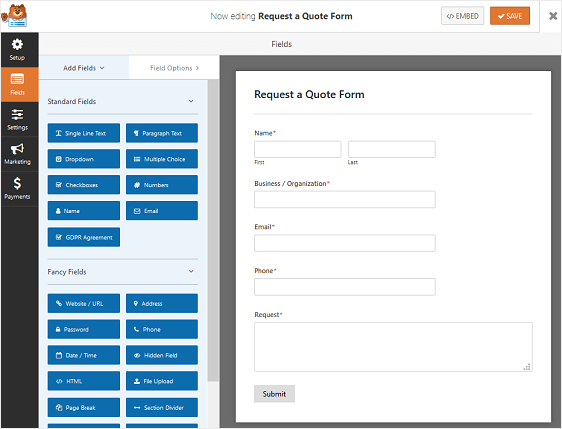
Task: Click the orange Save button
Action: pos(510,16)
